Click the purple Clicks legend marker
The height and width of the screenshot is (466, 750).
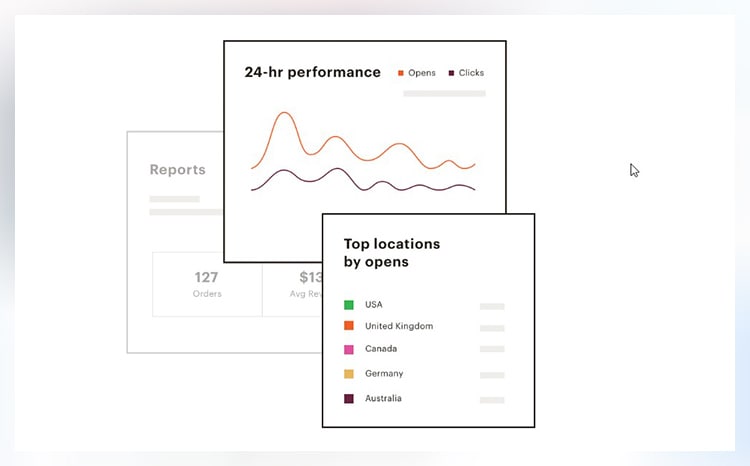click(x=451, y=73)
